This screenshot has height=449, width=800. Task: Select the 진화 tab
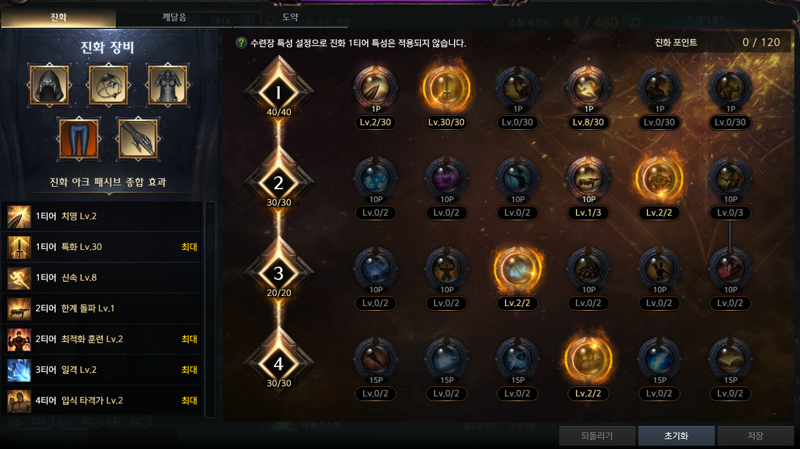(x=58, y=17)
